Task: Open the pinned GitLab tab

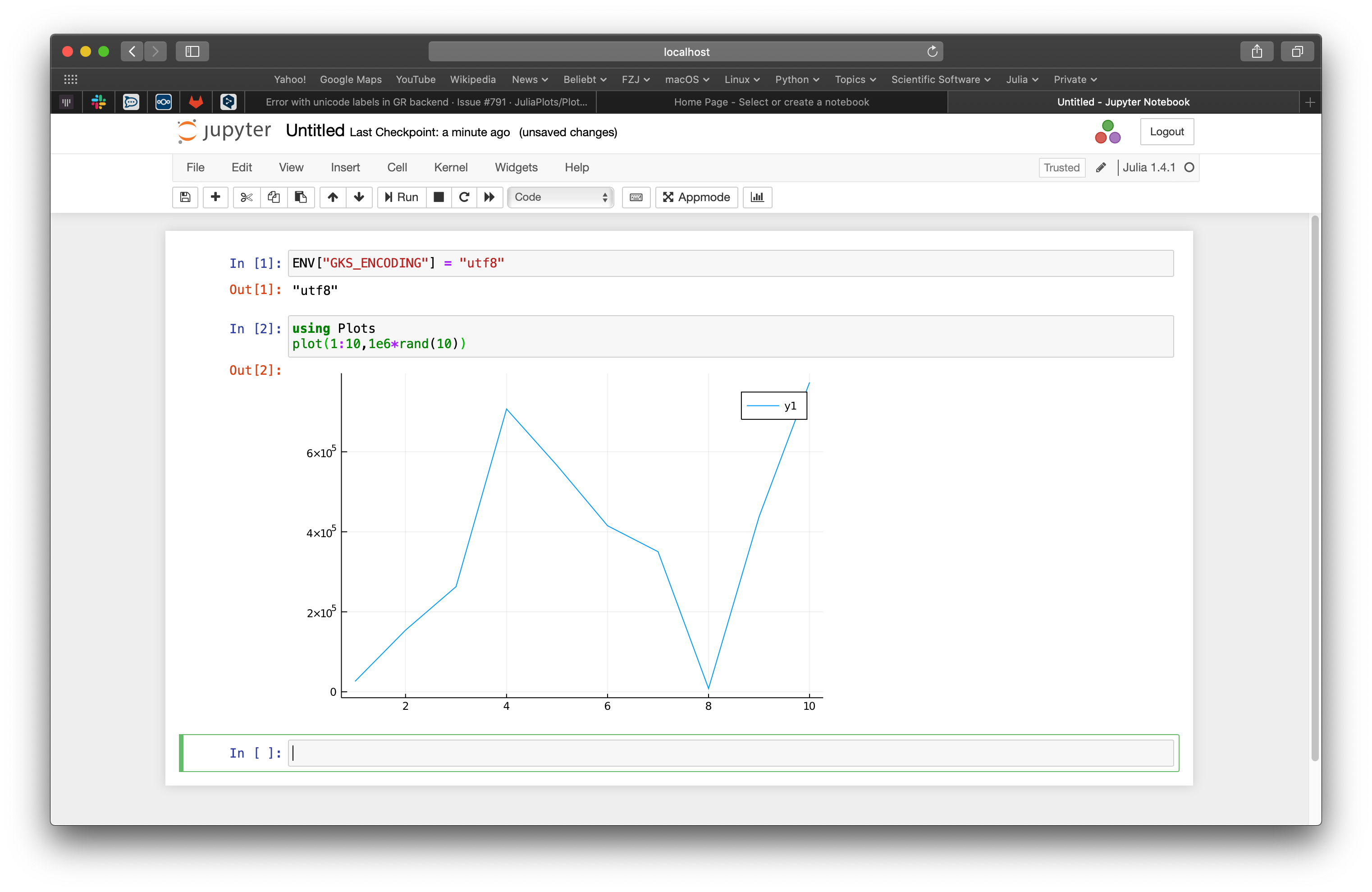Action: (196, 102)
